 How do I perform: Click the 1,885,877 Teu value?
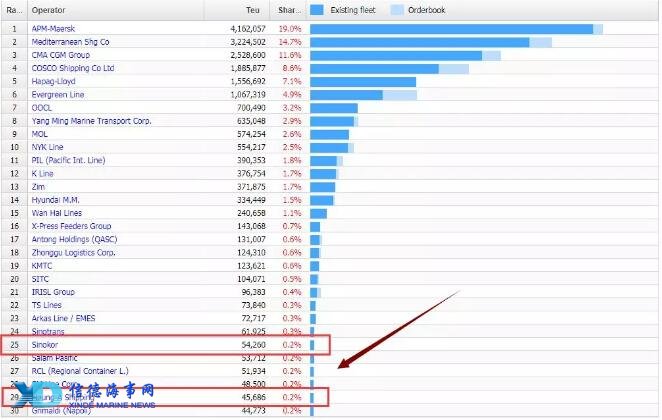[248, 68]
